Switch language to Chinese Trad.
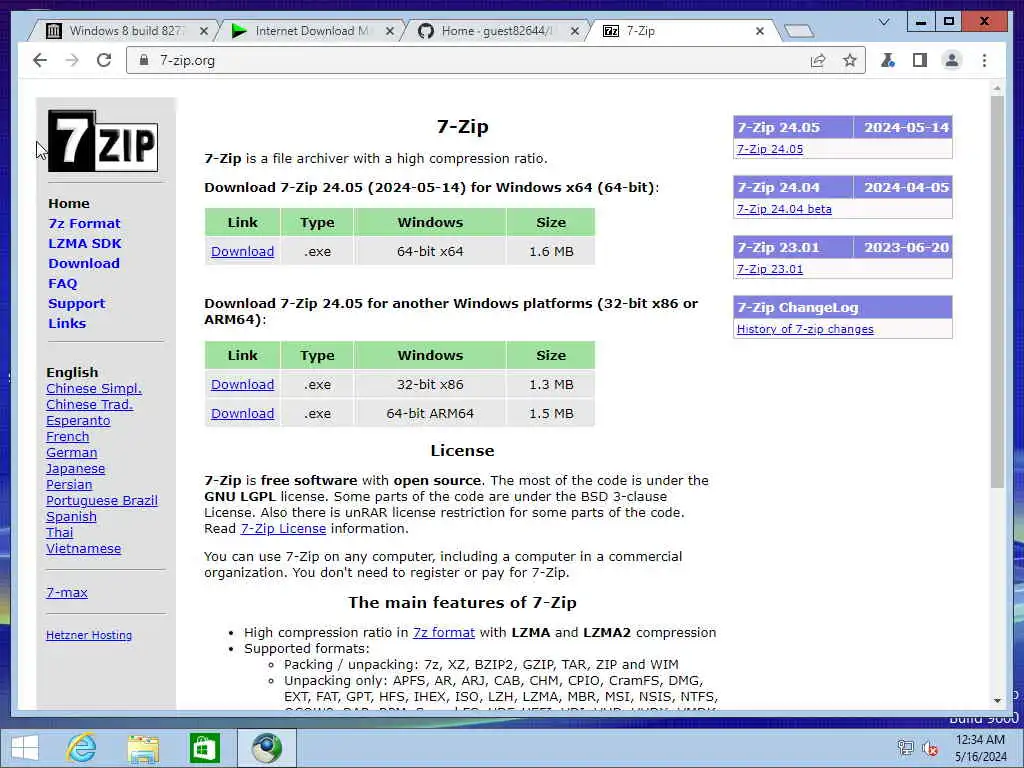The width and height of the screenshot is (1024, 768). 89,405
